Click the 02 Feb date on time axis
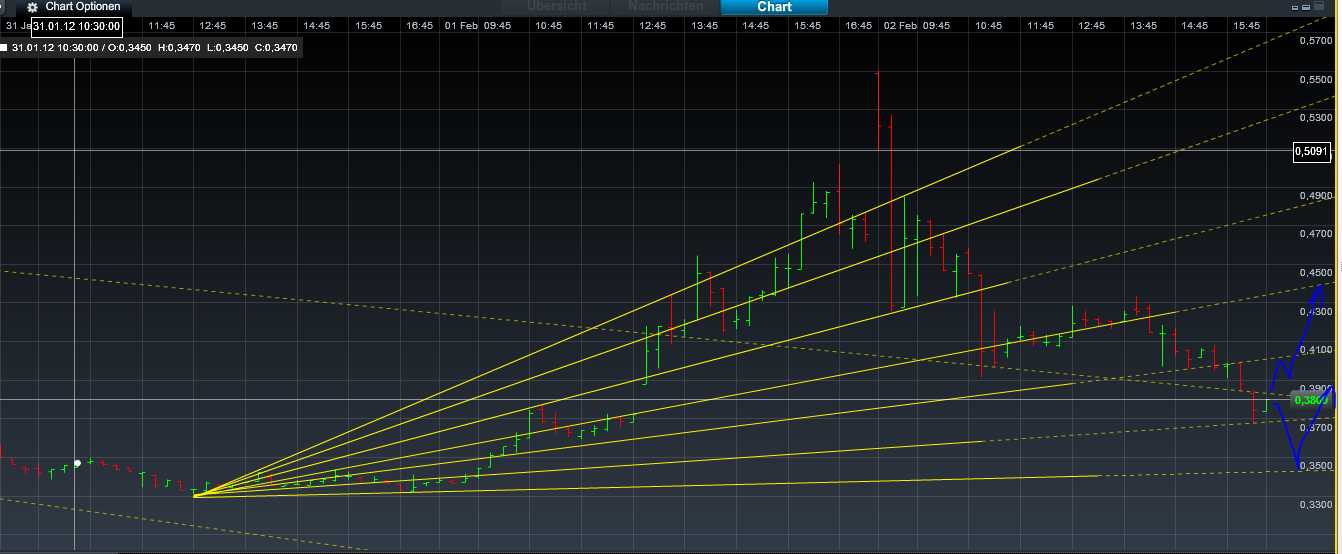This screenshot has height=554, width=1342. click(x=893, y=26)
